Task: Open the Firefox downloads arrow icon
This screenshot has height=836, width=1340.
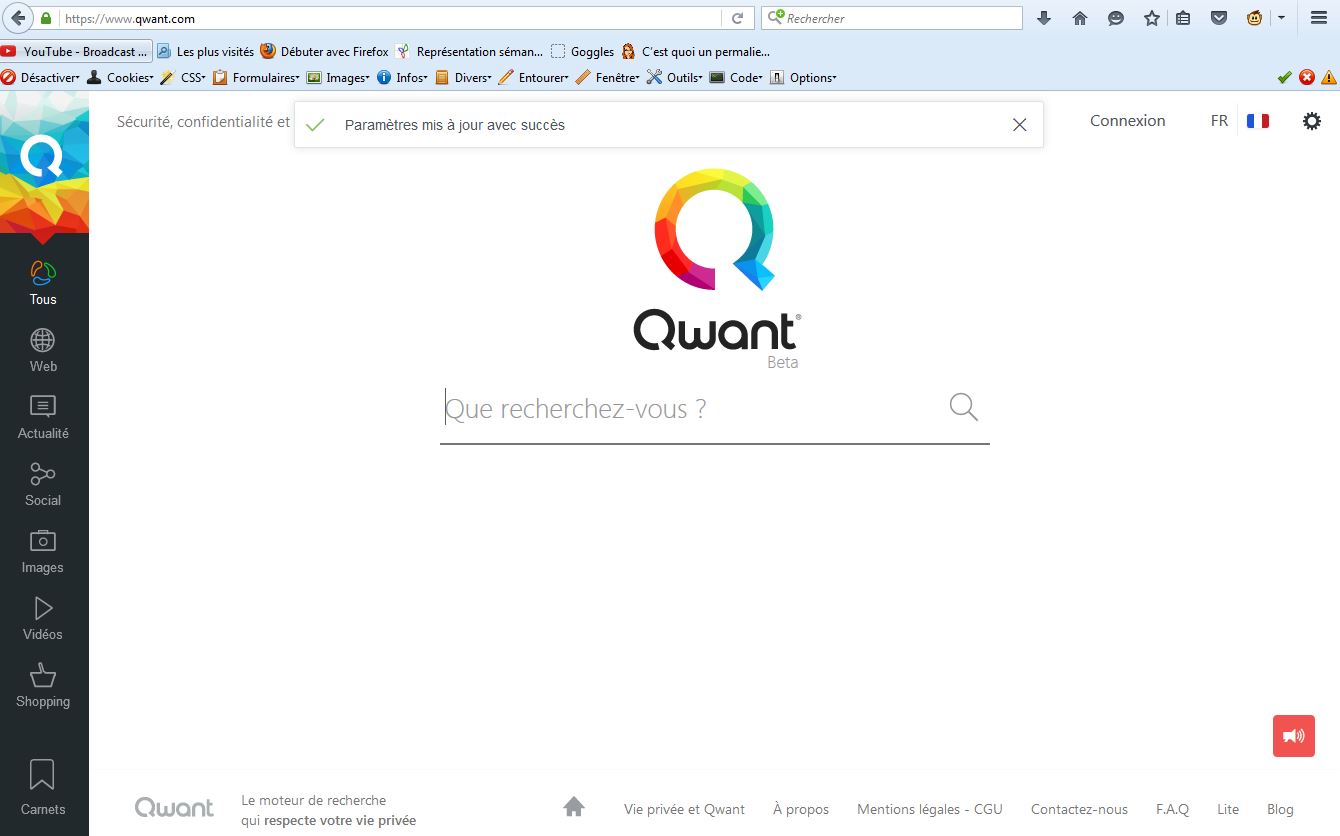Action: click(1044, 18)
